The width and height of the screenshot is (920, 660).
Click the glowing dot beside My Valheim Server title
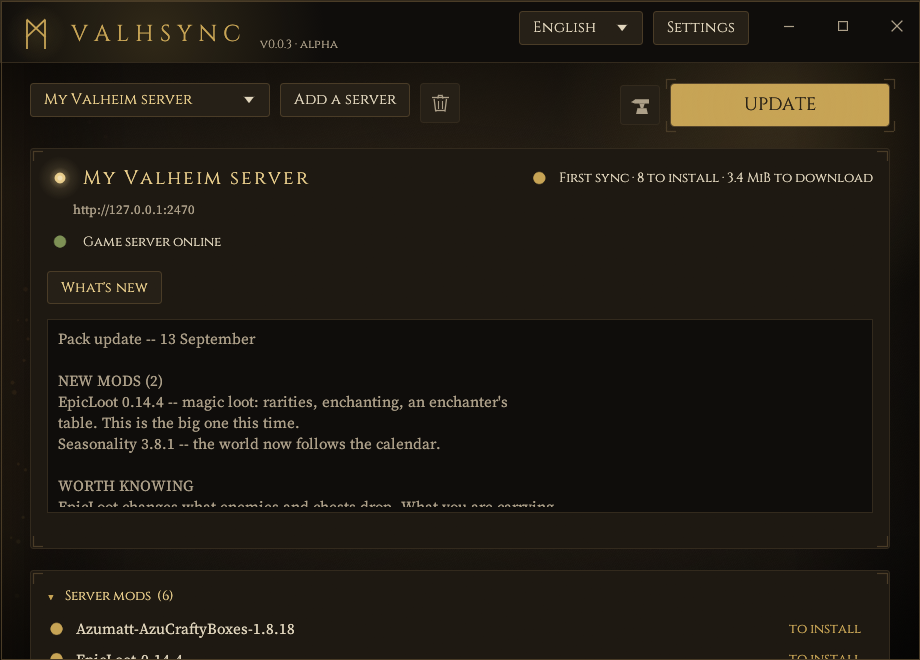coord(60,178)
